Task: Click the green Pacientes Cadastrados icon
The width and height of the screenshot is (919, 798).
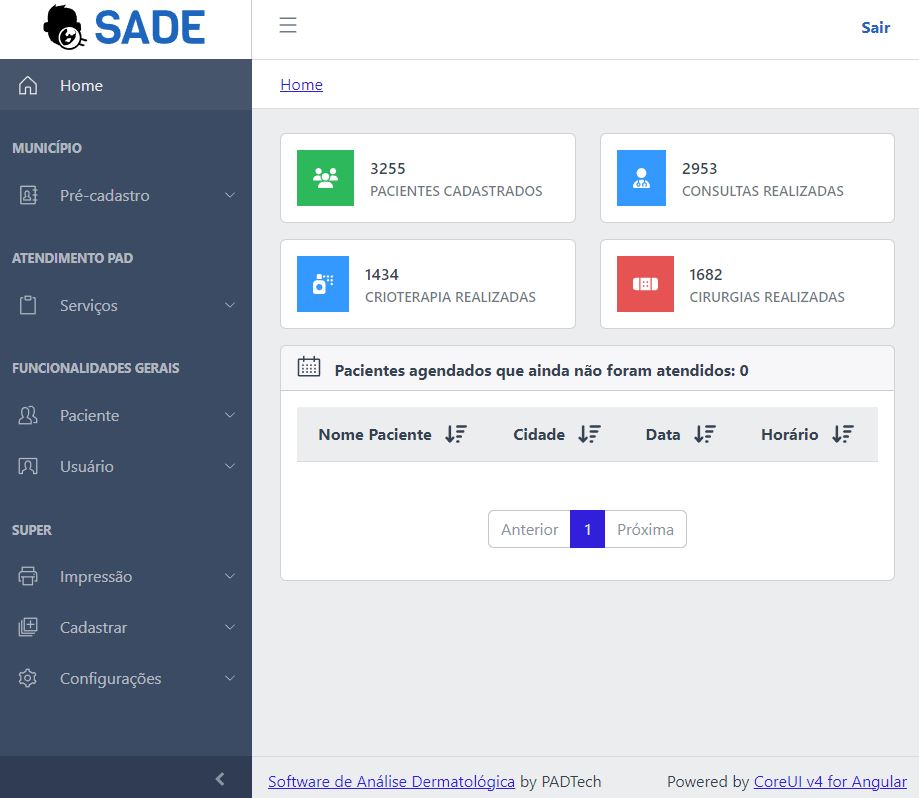Action: click(324, 177)
